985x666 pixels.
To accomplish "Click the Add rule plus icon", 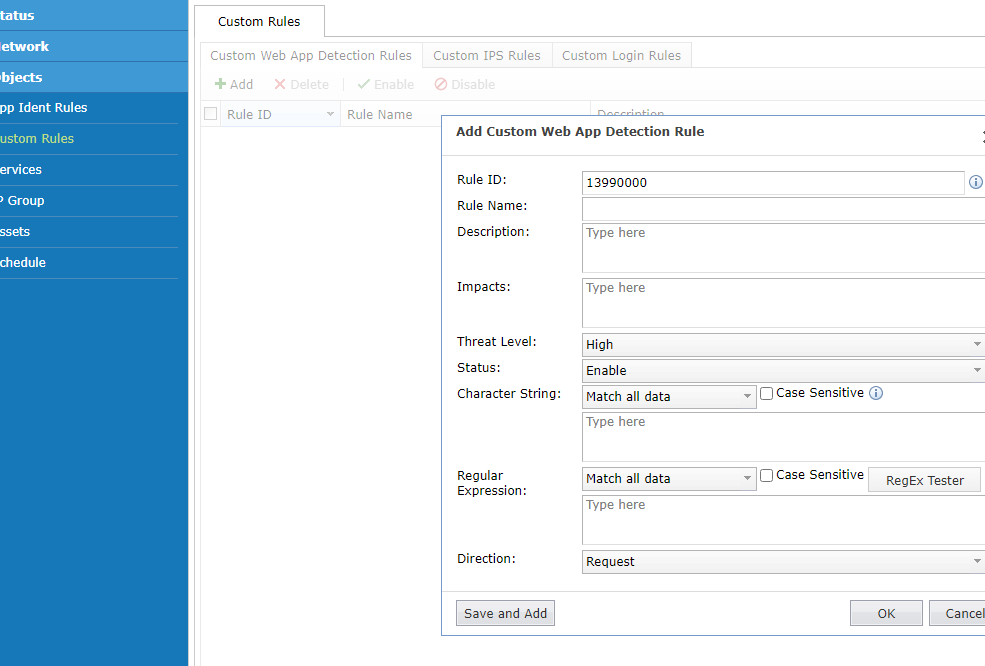I will [x=220, y=84].
